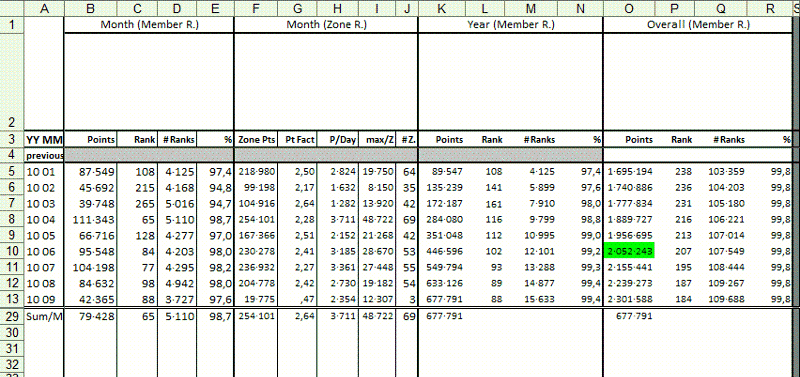Screen dimensions: 800x377
Task: Select column K header
Action: pyautogui.click(x=442, y=8)
